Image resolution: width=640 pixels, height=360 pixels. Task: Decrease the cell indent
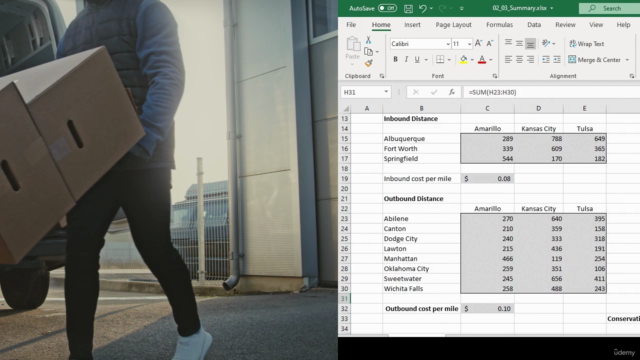[546, 60]
